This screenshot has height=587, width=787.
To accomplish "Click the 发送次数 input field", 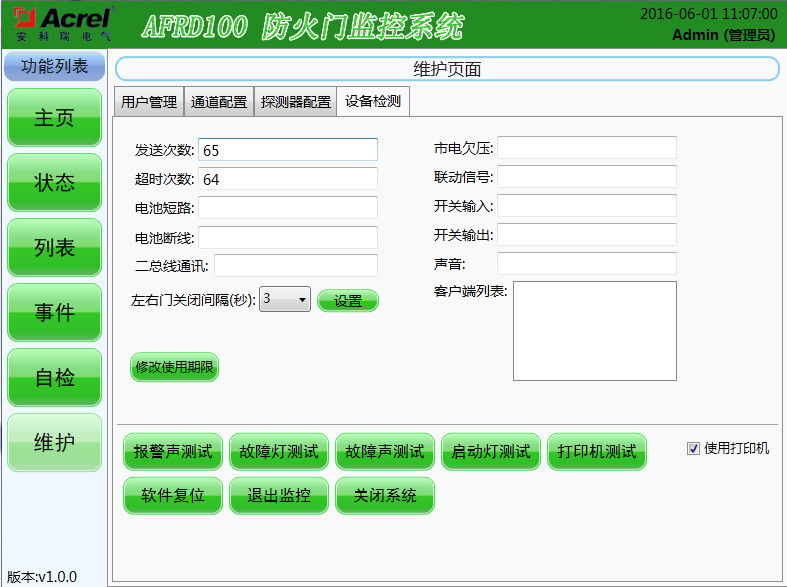I will (288, 150).
